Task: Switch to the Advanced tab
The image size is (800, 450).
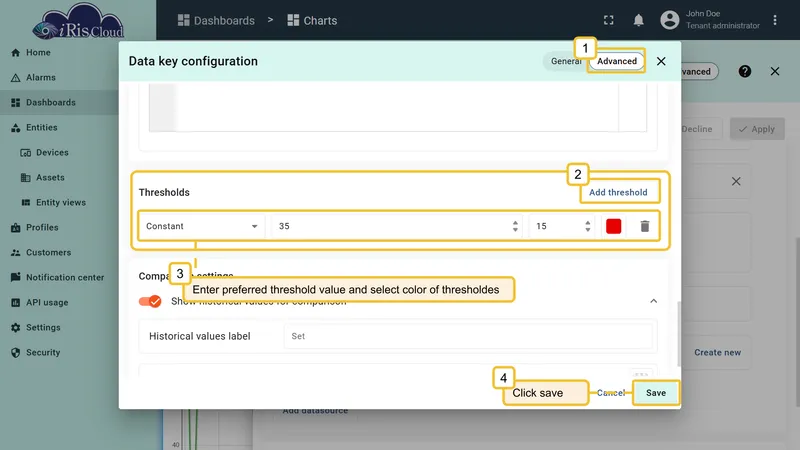Action: [x=617, y=61]
